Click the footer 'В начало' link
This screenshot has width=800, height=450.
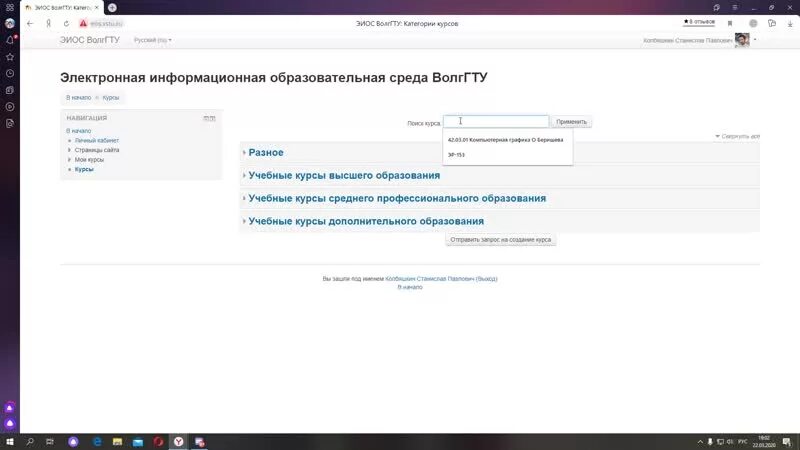click(x=410, y=287)
